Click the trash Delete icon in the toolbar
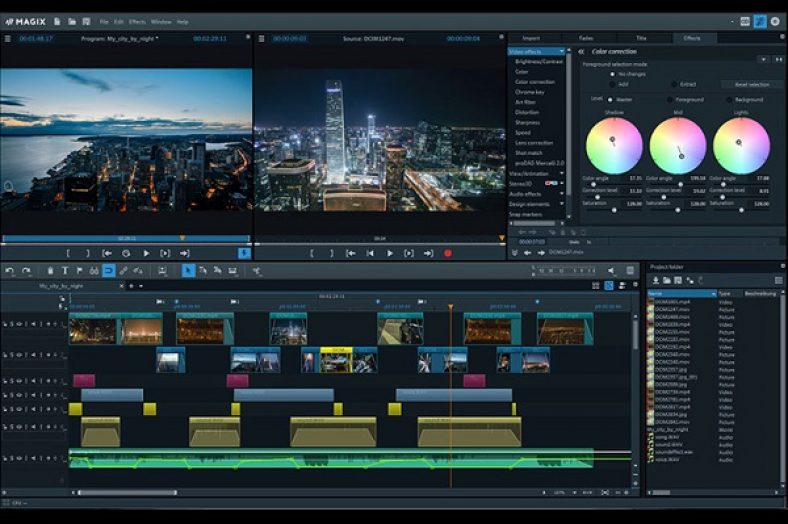 pyautogui.click(x=51, y=271)
